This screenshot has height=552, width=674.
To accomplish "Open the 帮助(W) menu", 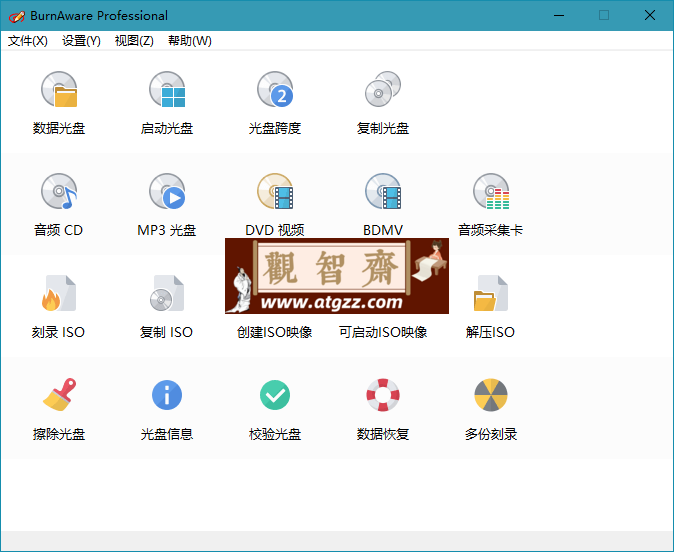I will [190, 41].
